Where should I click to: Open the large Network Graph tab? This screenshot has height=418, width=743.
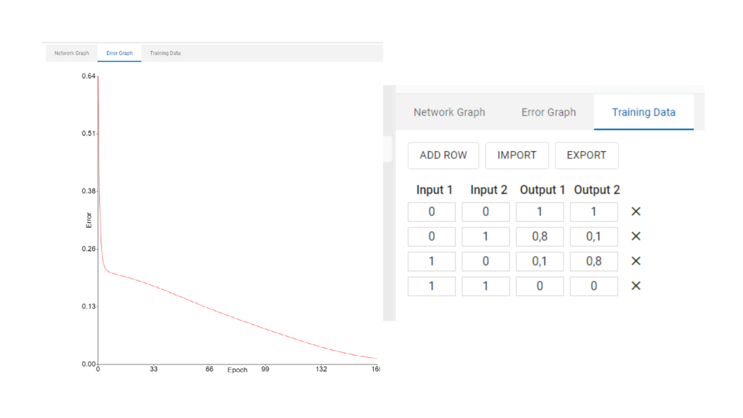click(x=449, y=112)
